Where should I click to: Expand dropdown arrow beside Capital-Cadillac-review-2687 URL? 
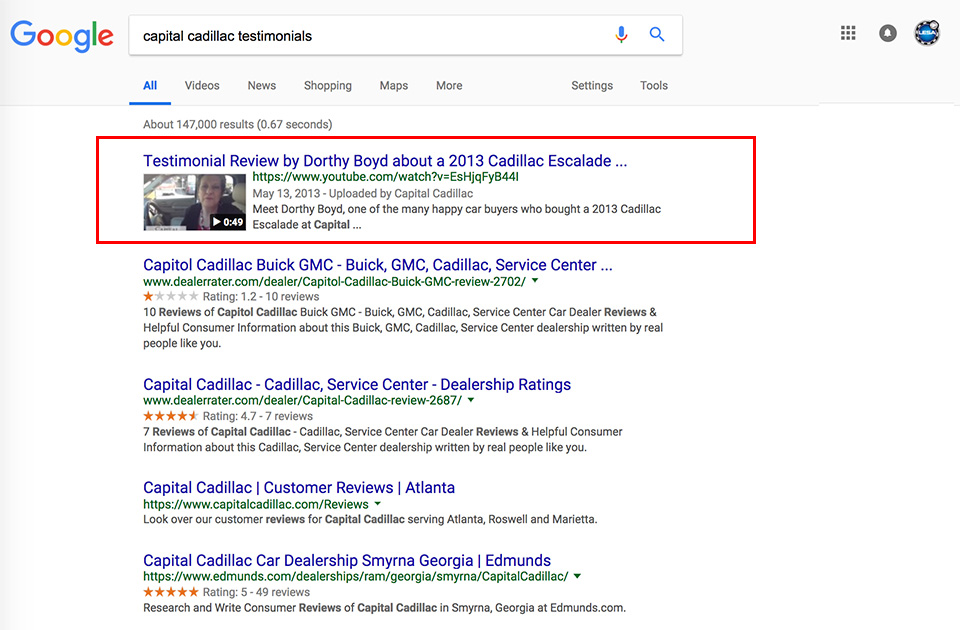click(471, 400)
